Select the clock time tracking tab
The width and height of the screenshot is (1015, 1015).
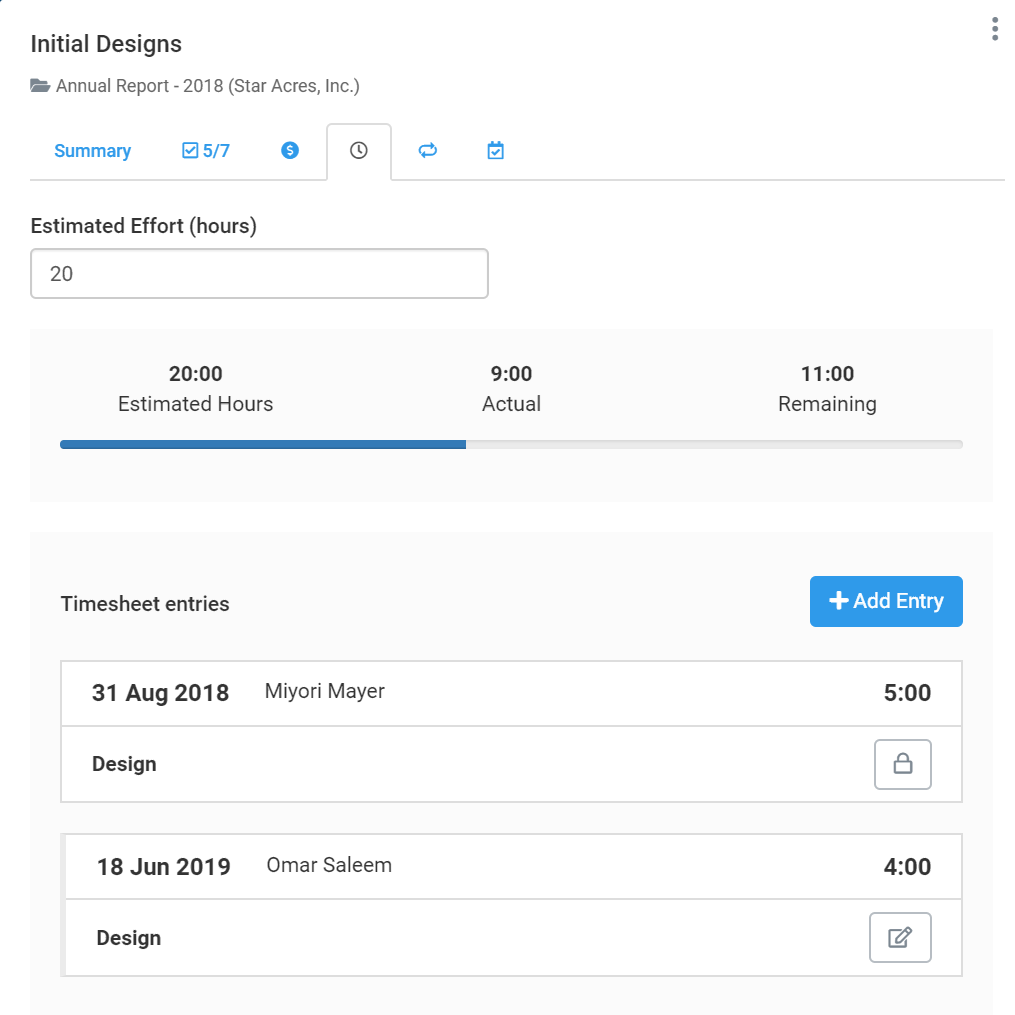(x=359, y=151)
